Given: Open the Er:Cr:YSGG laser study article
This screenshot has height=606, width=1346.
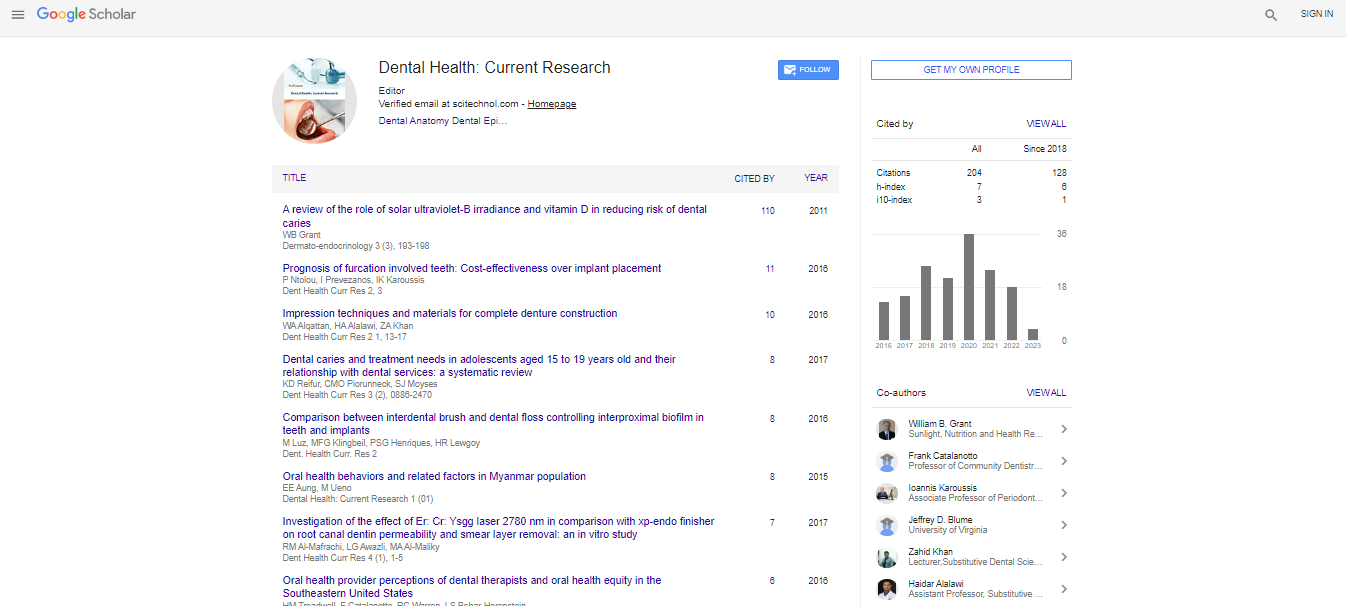Looking at the screenshot, I should (498, 528).
